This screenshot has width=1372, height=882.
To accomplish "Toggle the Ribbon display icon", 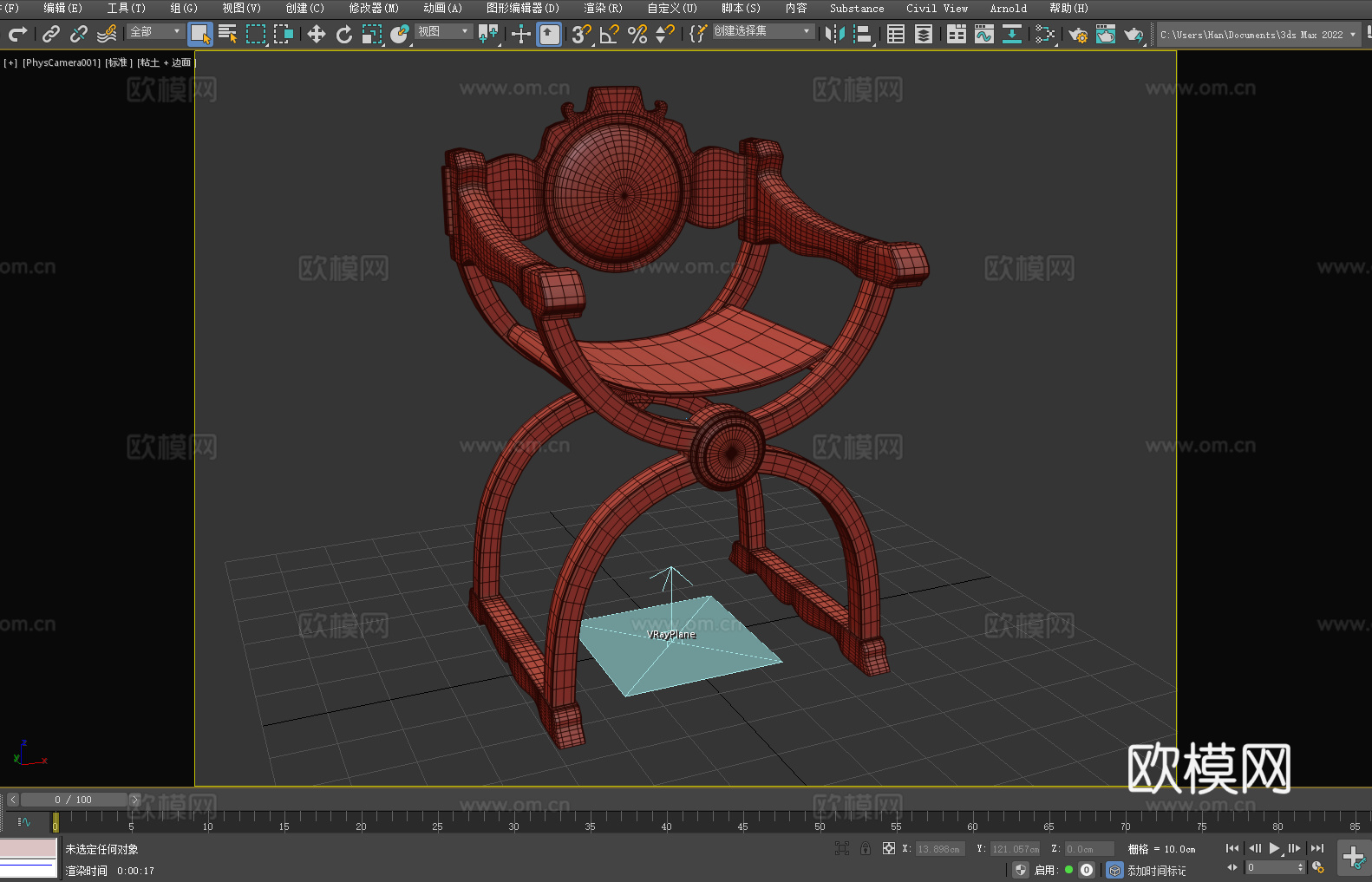I will [x=957, y=34].
